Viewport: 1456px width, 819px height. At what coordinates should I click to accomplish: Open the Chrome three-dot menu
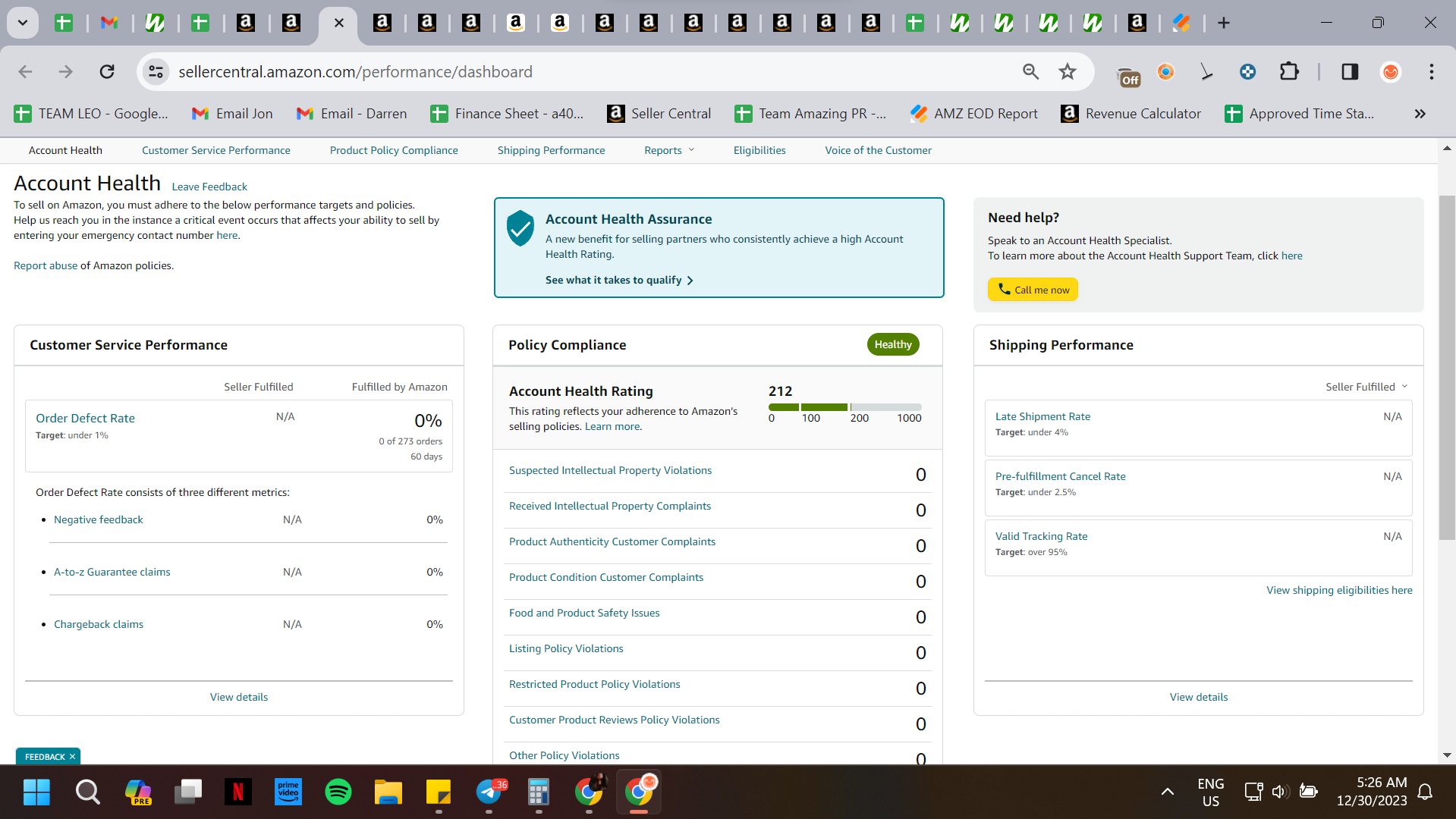[1431, 71]
